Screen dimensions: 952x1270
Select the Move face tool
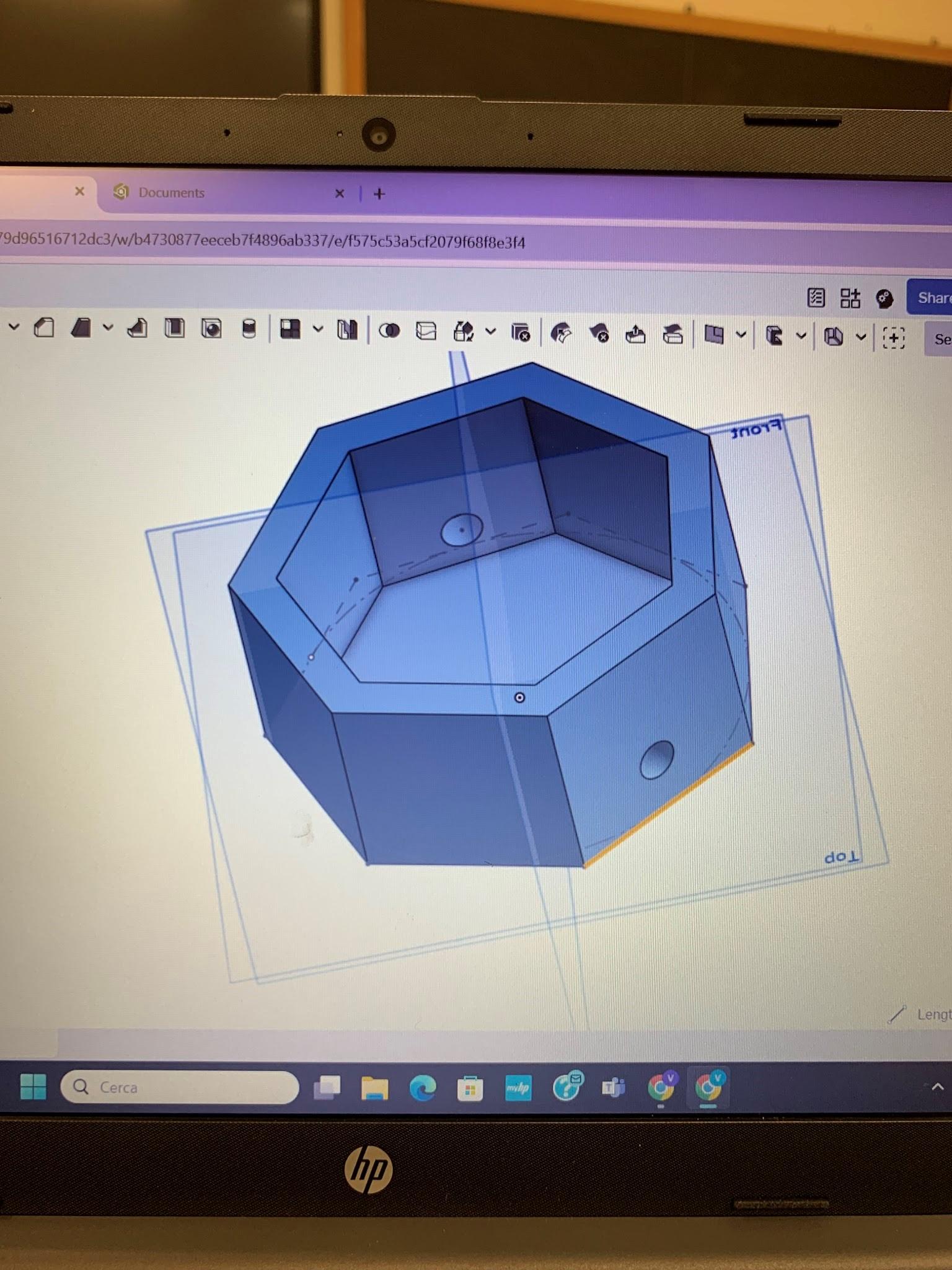point(635,335)
